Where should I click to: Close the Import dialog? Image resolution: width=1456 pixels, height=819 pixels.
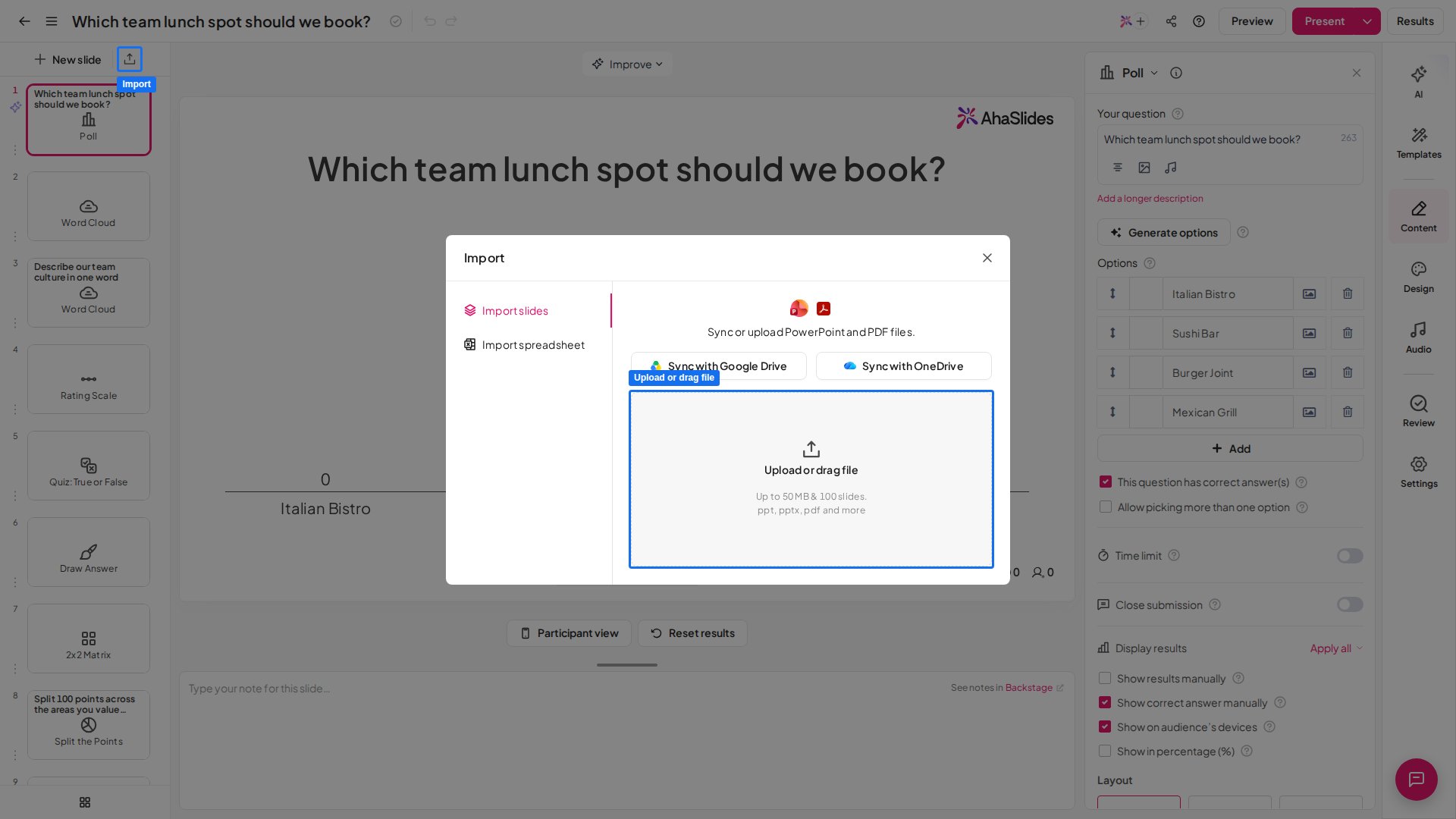(987, 258)
